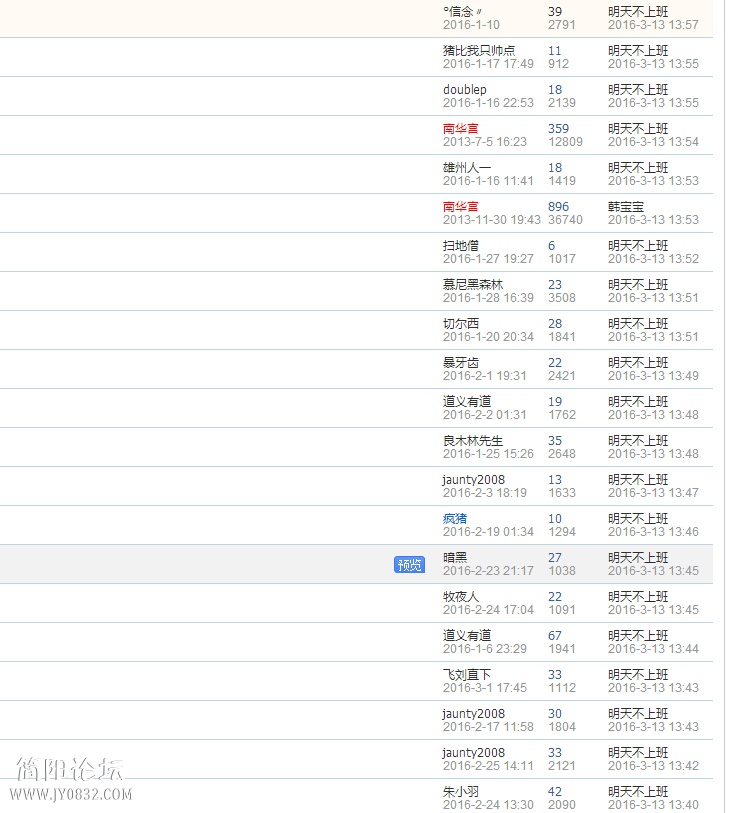Open last post time 2016-3-13 13:52

point(653,258)
